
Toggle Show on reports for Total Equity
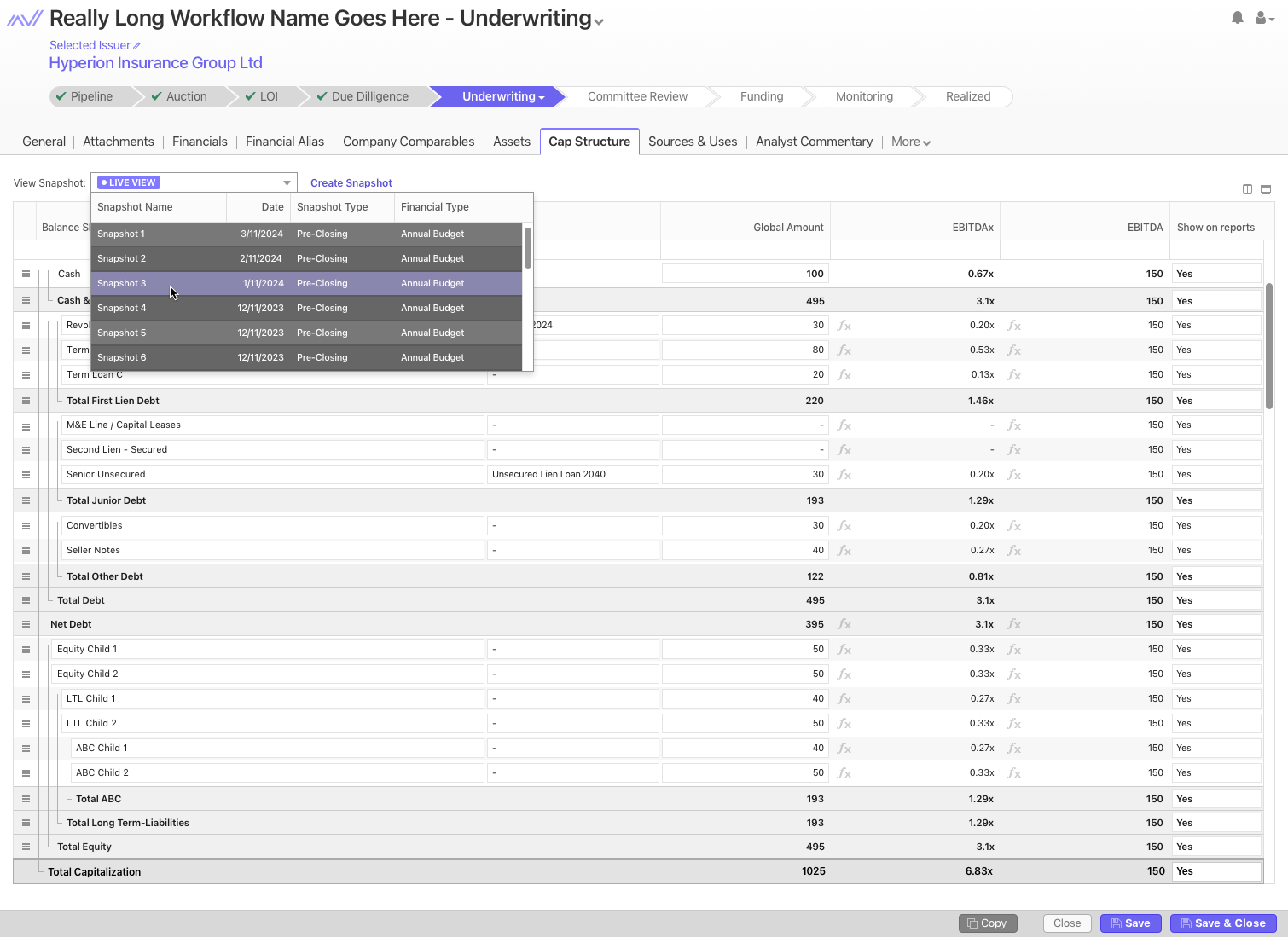pyautogui.click(x=1215, y=847)
